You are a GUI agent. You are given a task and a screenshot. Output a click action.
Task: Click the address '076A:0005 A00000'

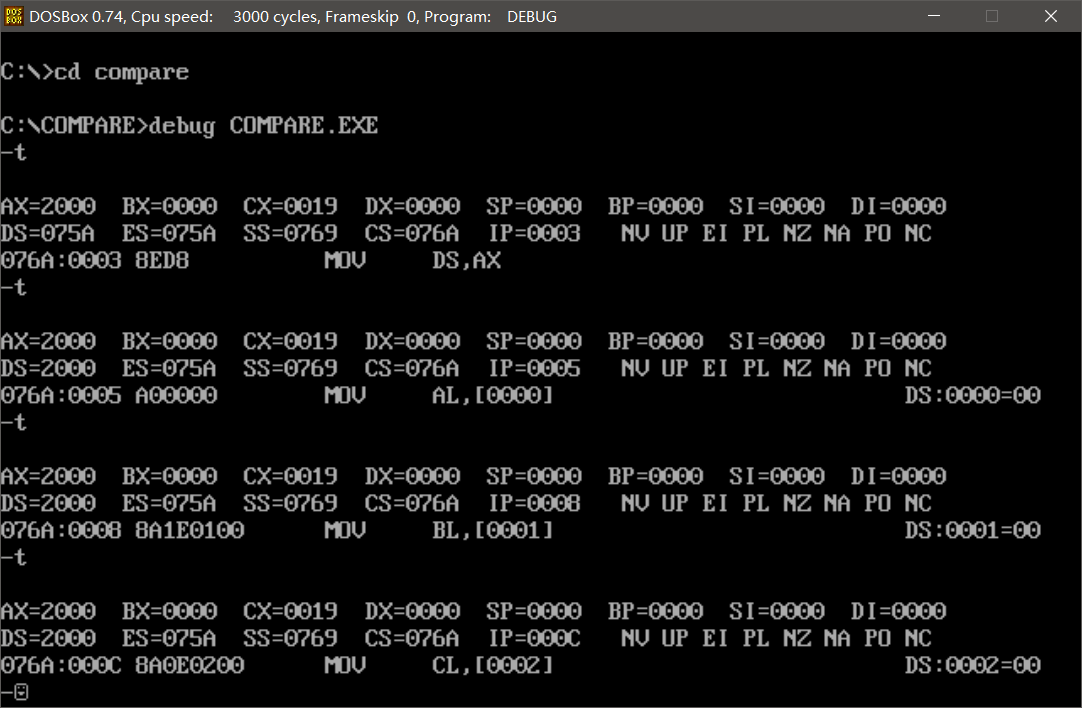108,395
